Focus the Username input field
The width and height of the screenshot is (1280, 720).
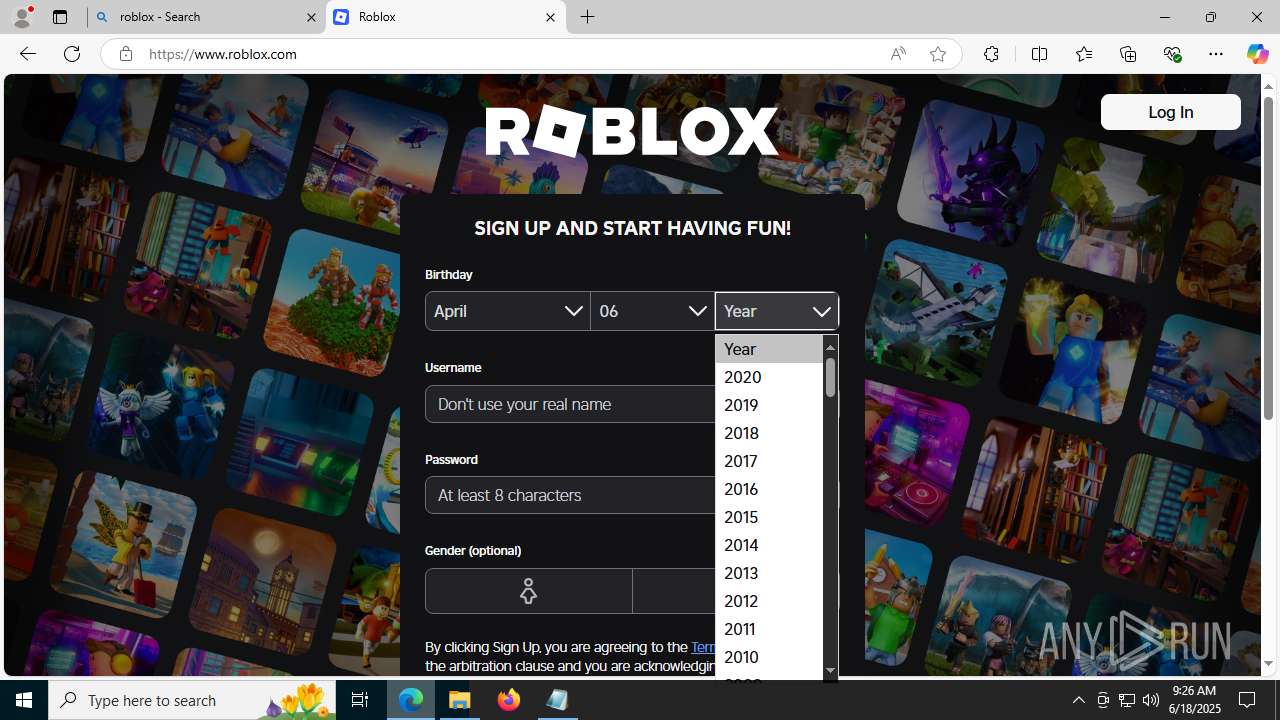click(x=570, y=404)
